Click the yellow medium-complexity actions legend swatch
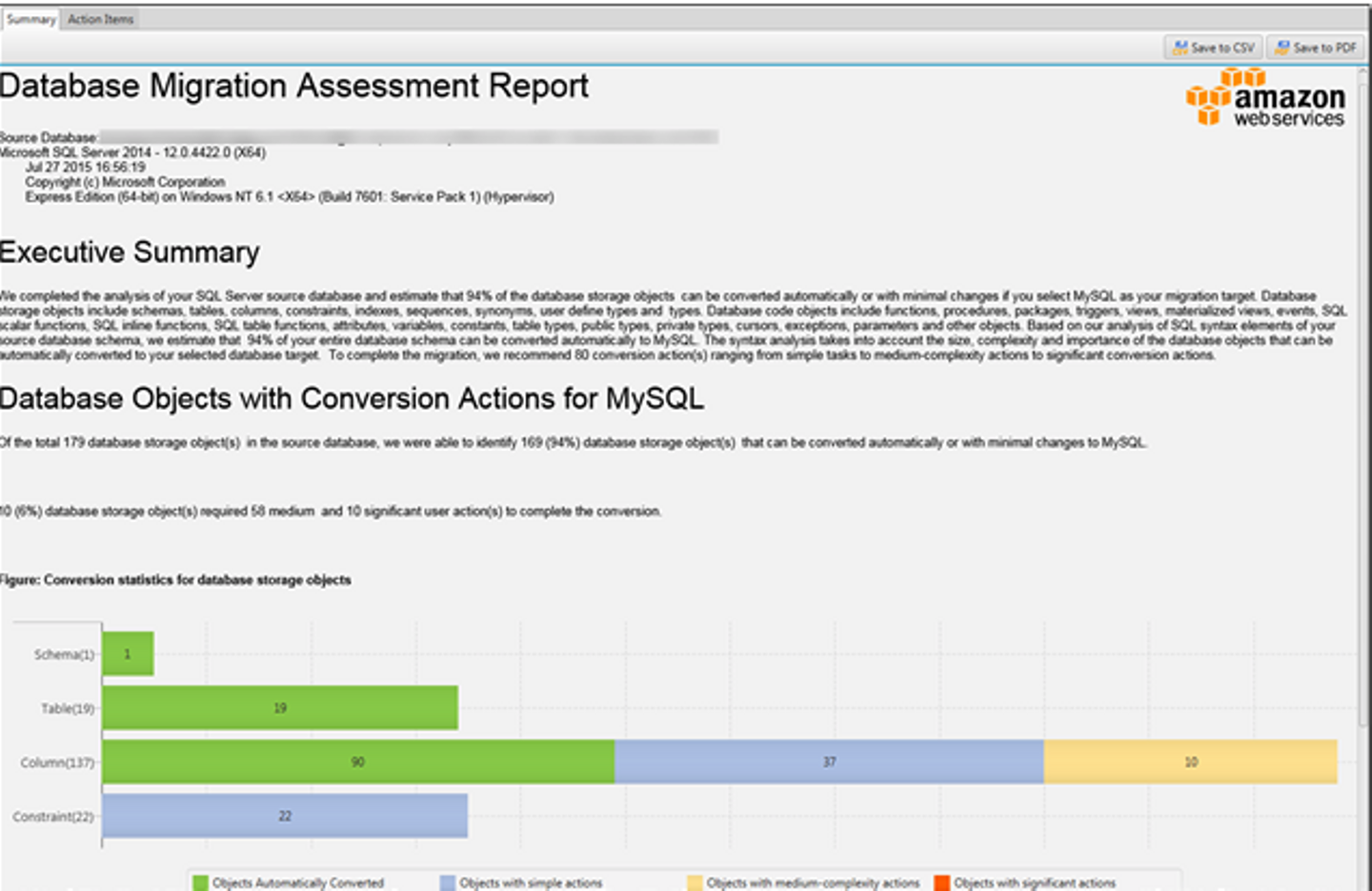Screen dimensions: 1372x891 point(695,883)
